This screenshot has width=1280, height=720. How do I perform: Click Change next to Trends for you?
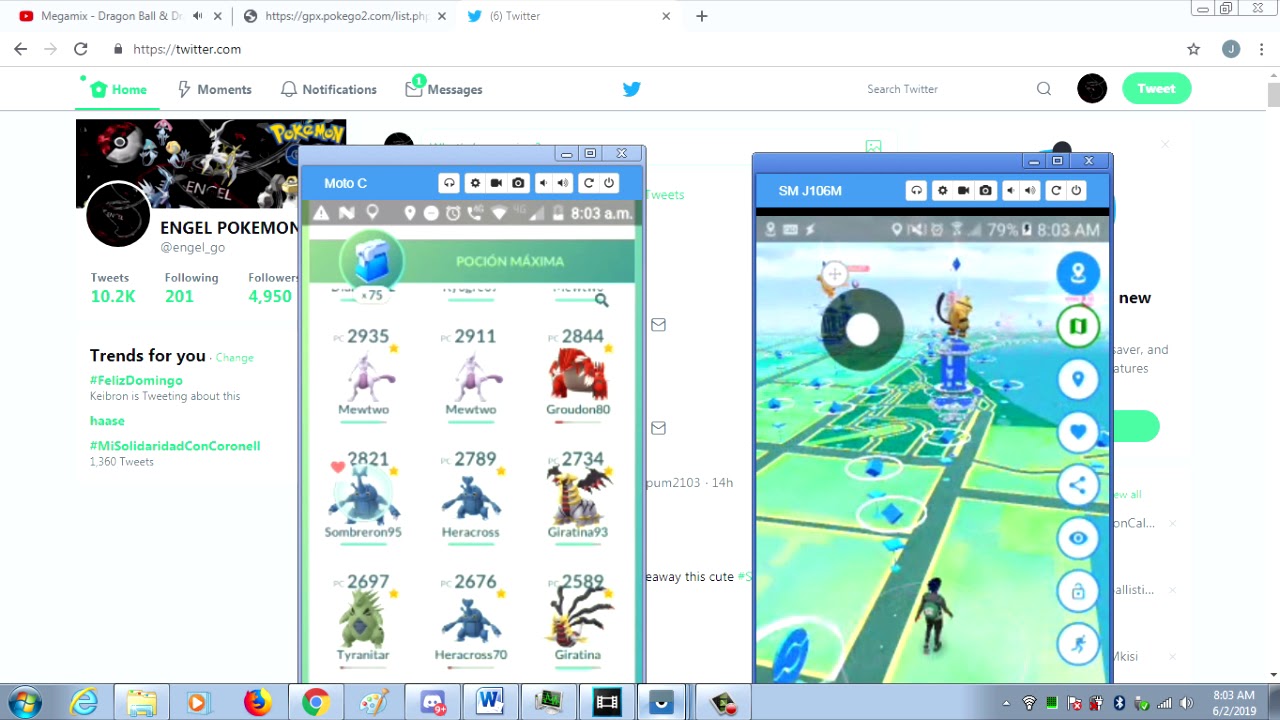click(235, 357)
